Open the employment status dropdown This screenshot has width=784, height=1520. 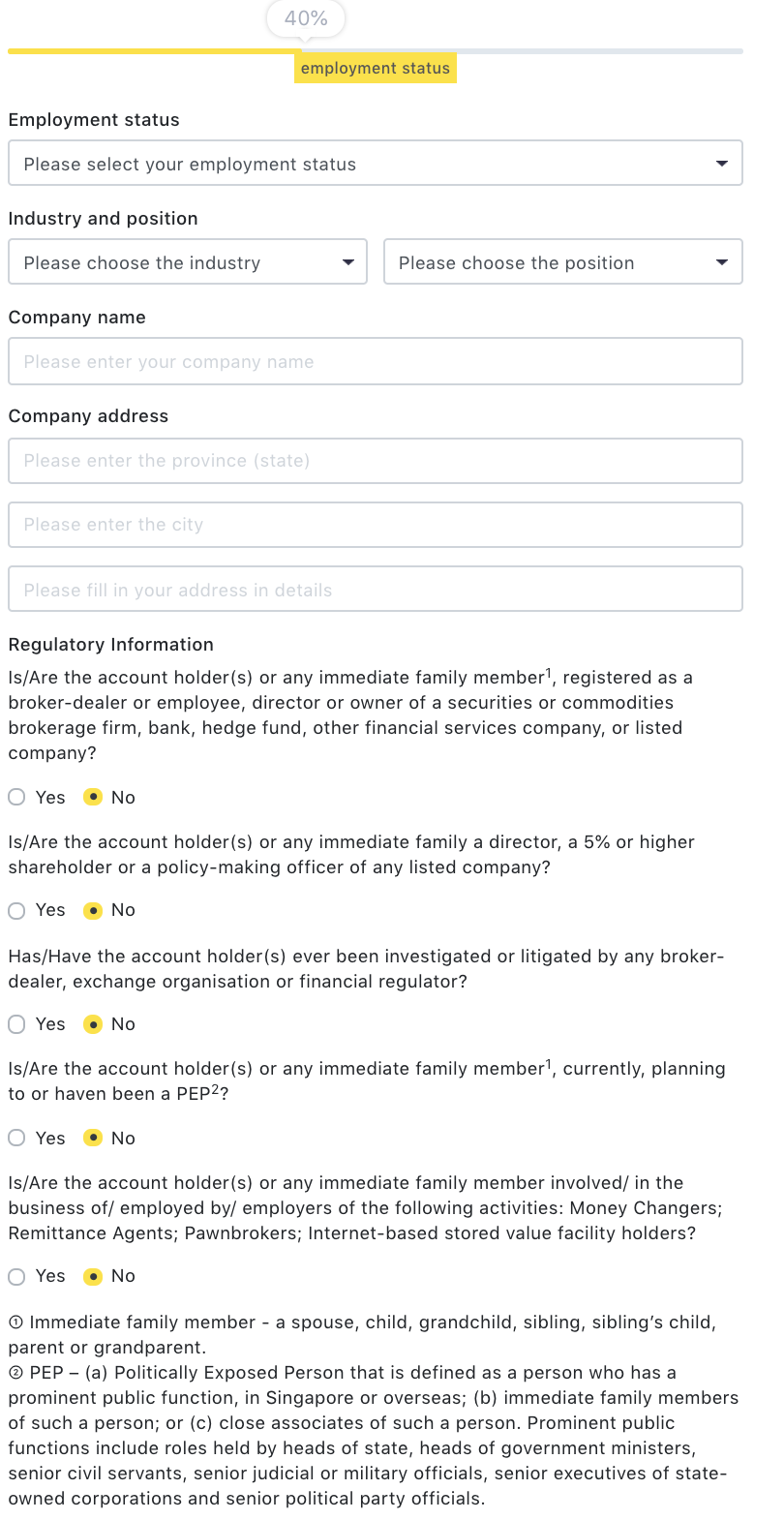375,164
